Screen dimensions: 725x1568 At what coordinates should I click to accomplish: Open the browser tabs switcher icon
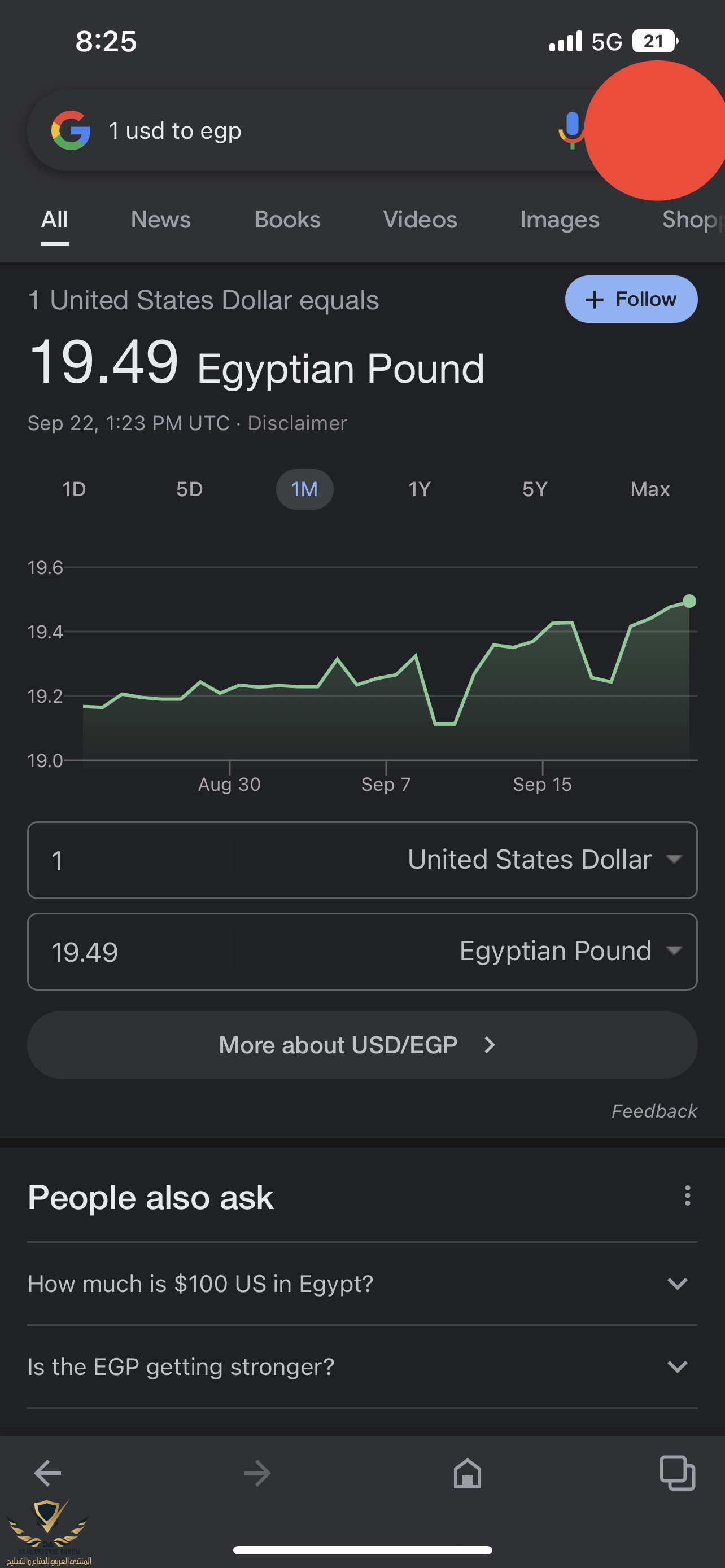tap(677, 1473)
